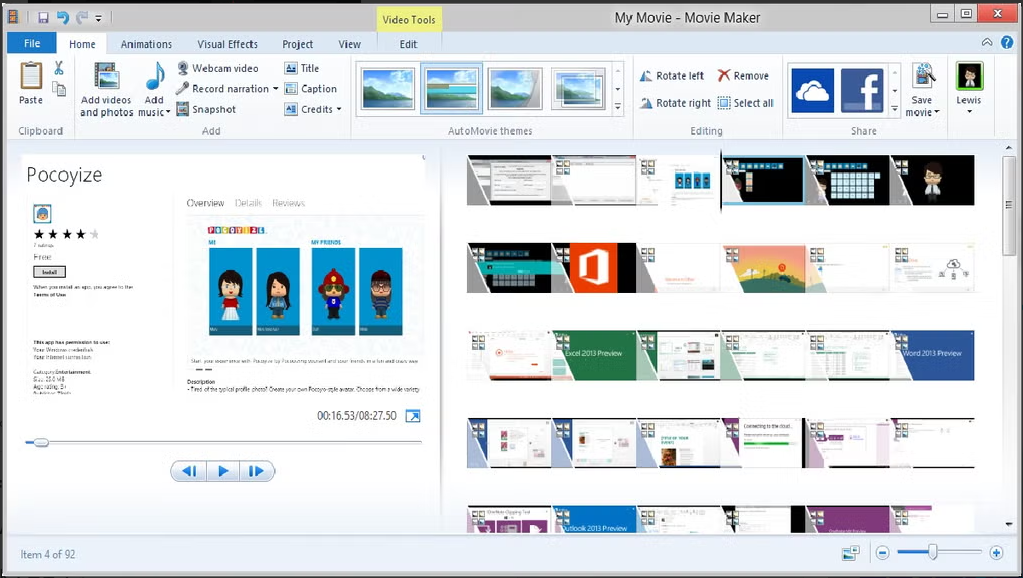Open the Video Tools Edit tab
The width and height of the screenshot is (1023, 578).
tap(408, 44)
